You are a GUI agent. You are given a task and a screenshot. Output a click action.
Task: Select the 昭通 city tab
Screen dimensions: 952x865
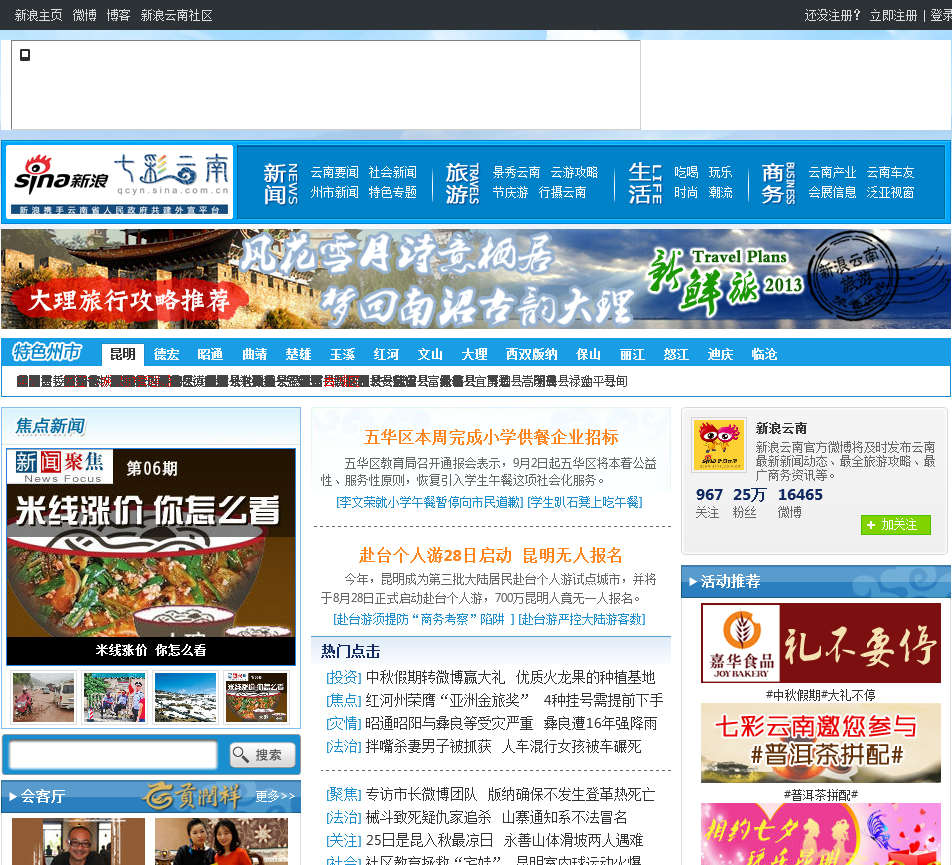tap(210, 354)
